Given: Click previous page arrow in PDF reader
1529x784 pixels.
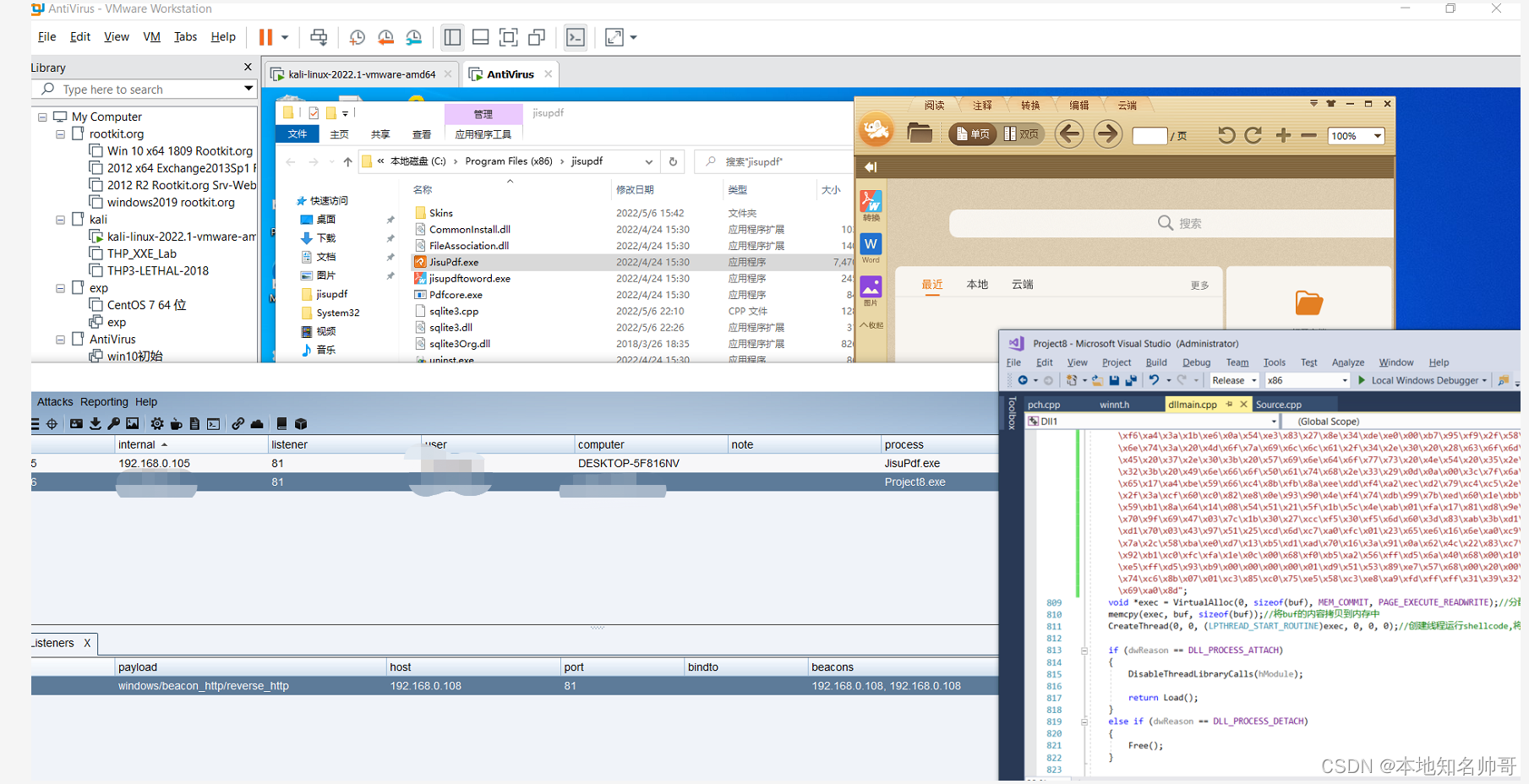Looking at the screenshot, I should pyautogui.click(x=1069, y=134).
